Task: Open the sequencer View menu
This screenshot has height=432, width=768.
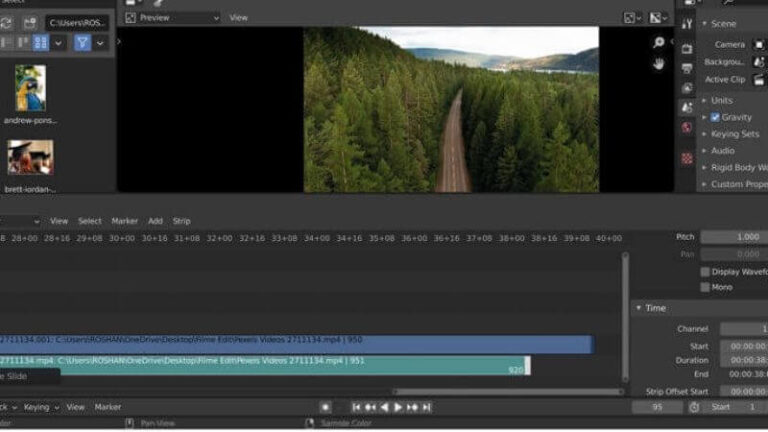Action: pos(59,221)
